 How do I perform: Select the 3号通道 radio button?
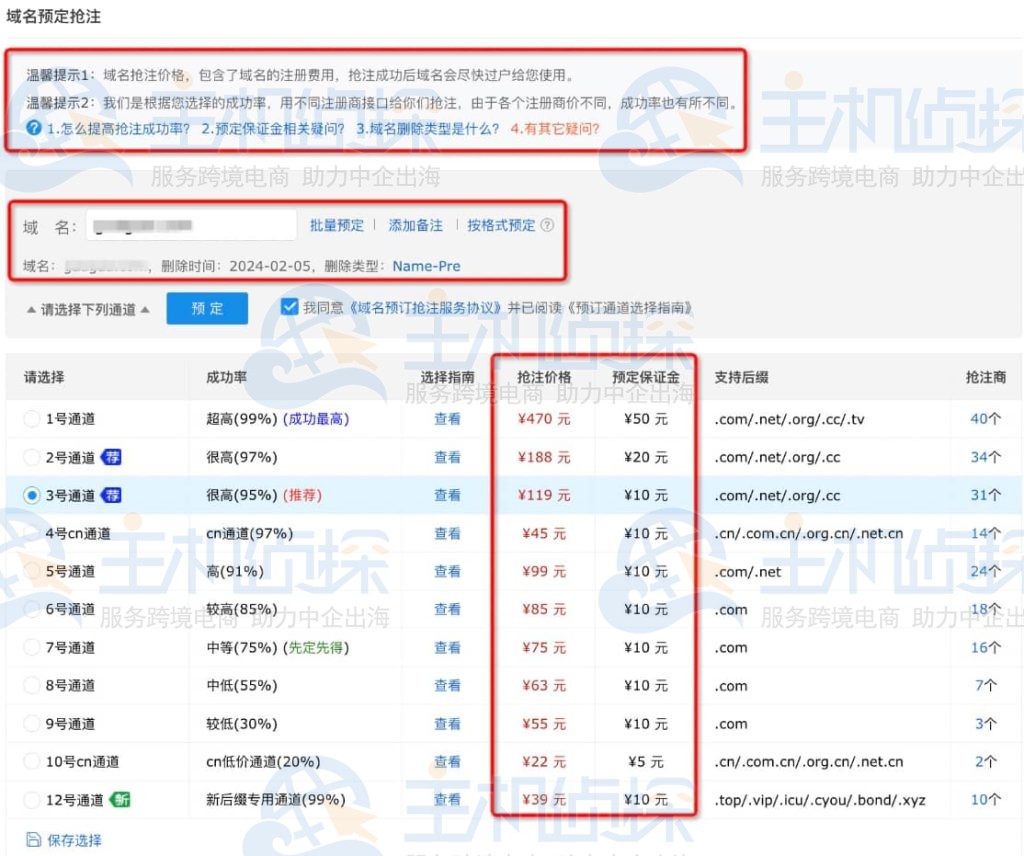point(31,496)
